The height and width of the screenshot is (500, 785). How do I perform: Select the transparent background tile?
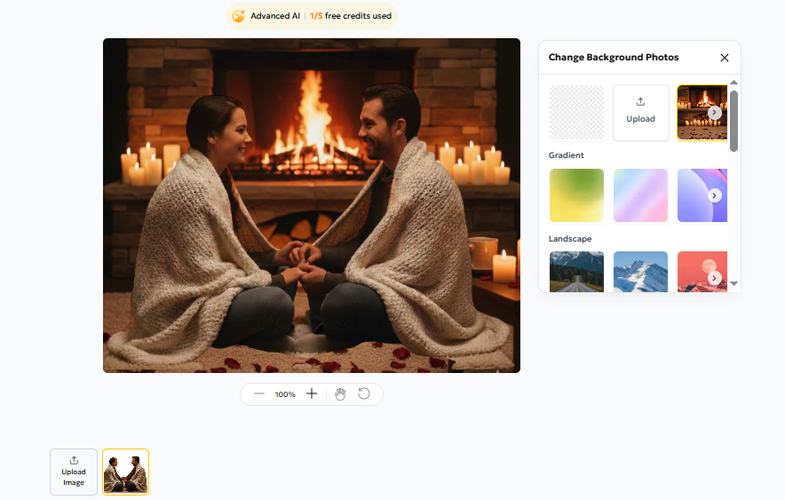577,113
